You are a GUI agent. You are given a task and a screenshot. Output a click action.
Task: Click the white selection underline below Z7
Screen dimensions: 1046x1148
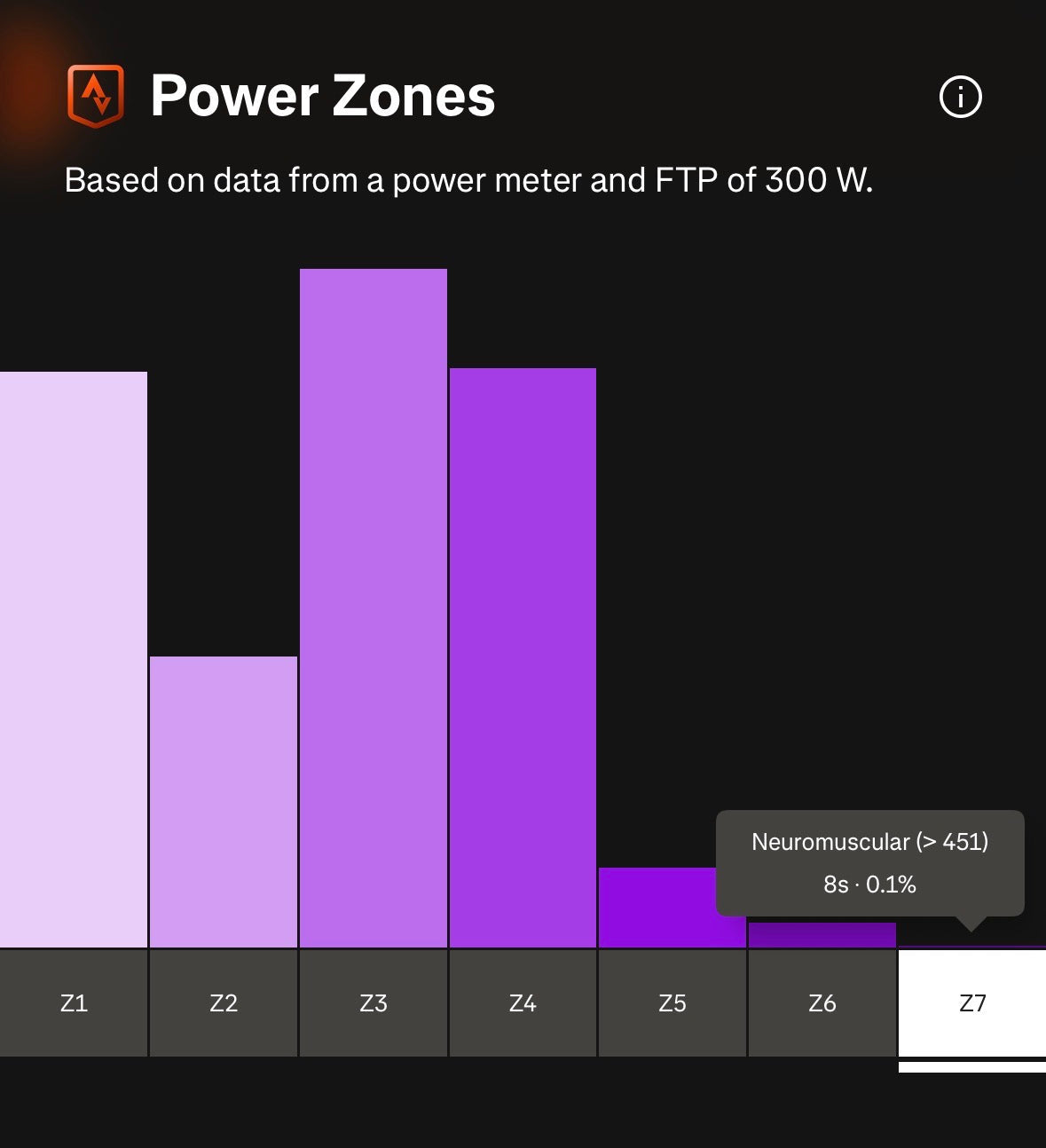(x=972, y=1067)
